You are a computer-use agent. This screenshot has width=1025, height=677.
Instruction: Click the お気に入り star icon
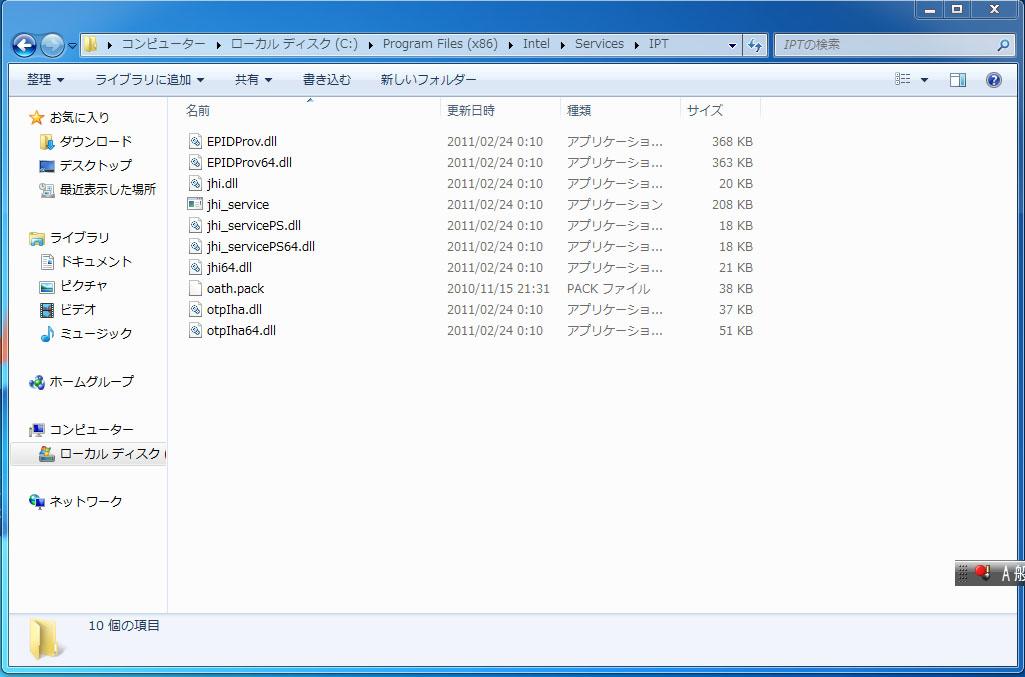[x=37, y=118]
